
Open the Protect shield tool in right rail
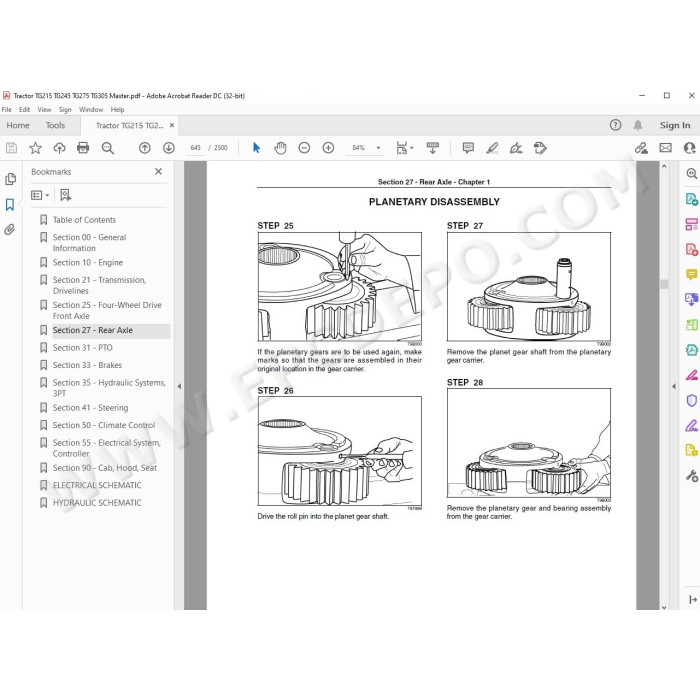[x=692, y=400]
